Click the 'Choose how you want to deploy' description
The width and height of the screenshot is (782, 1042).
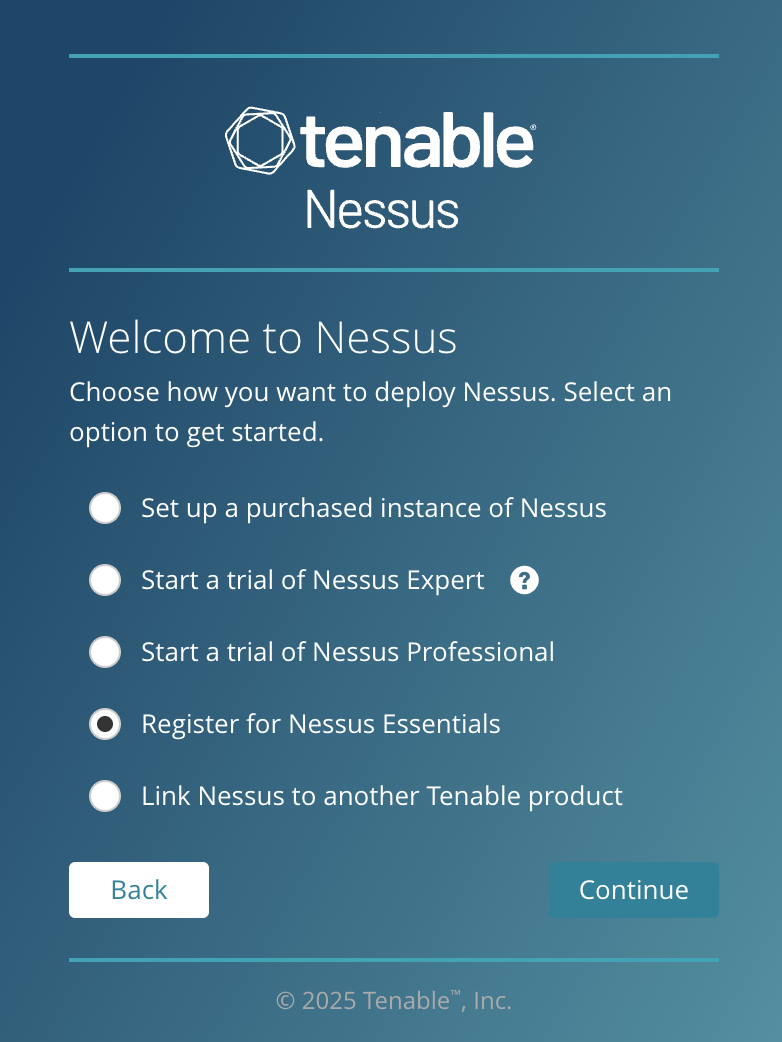370,412
